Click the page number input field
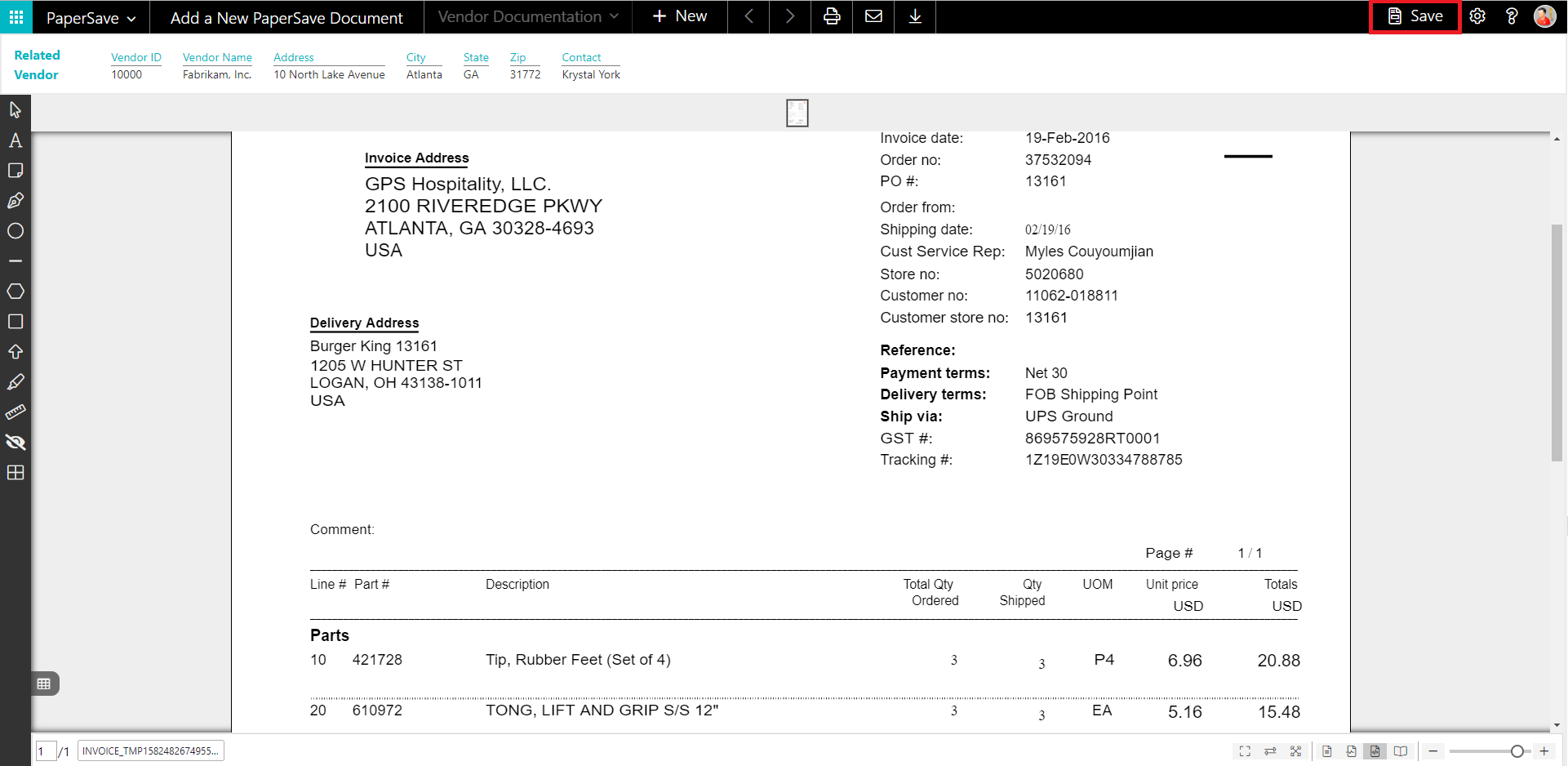 click(45, 751)
